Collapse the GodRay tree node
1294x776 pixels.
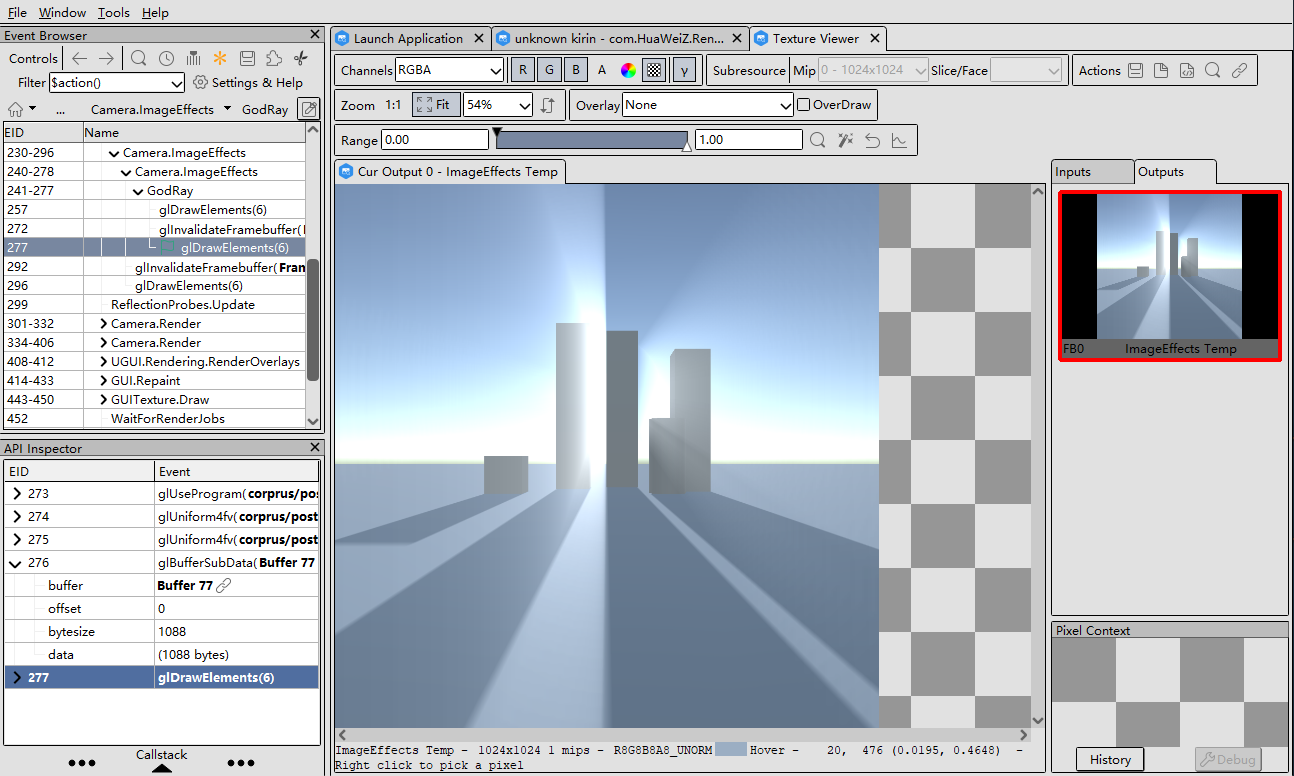coord(138,191)
